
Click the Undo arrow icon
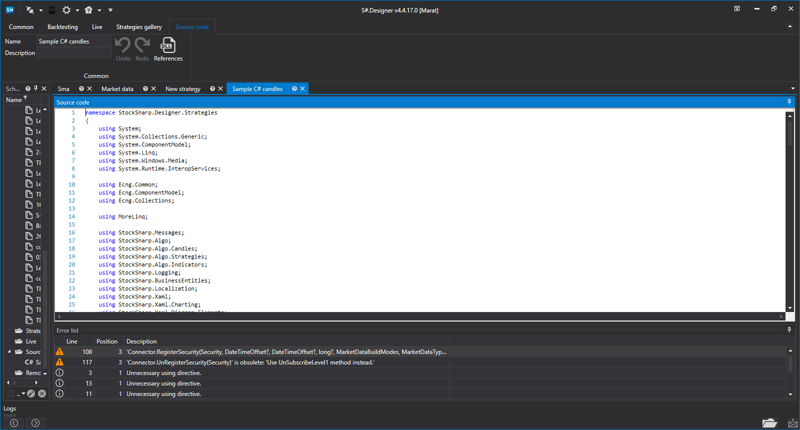pos(123,45)
